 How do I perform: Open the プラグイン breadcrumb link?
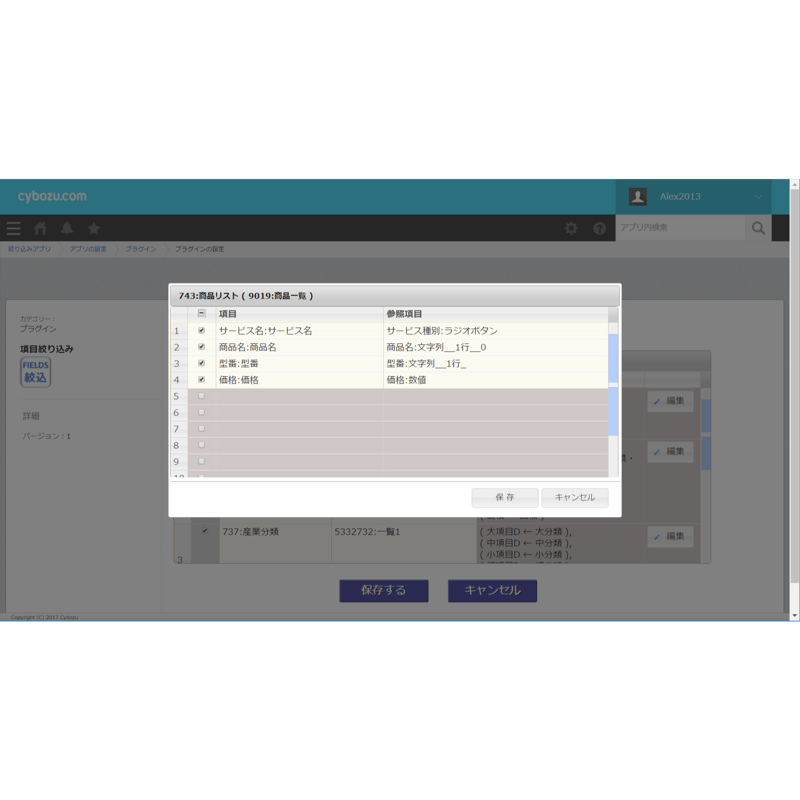pos(141,249)
